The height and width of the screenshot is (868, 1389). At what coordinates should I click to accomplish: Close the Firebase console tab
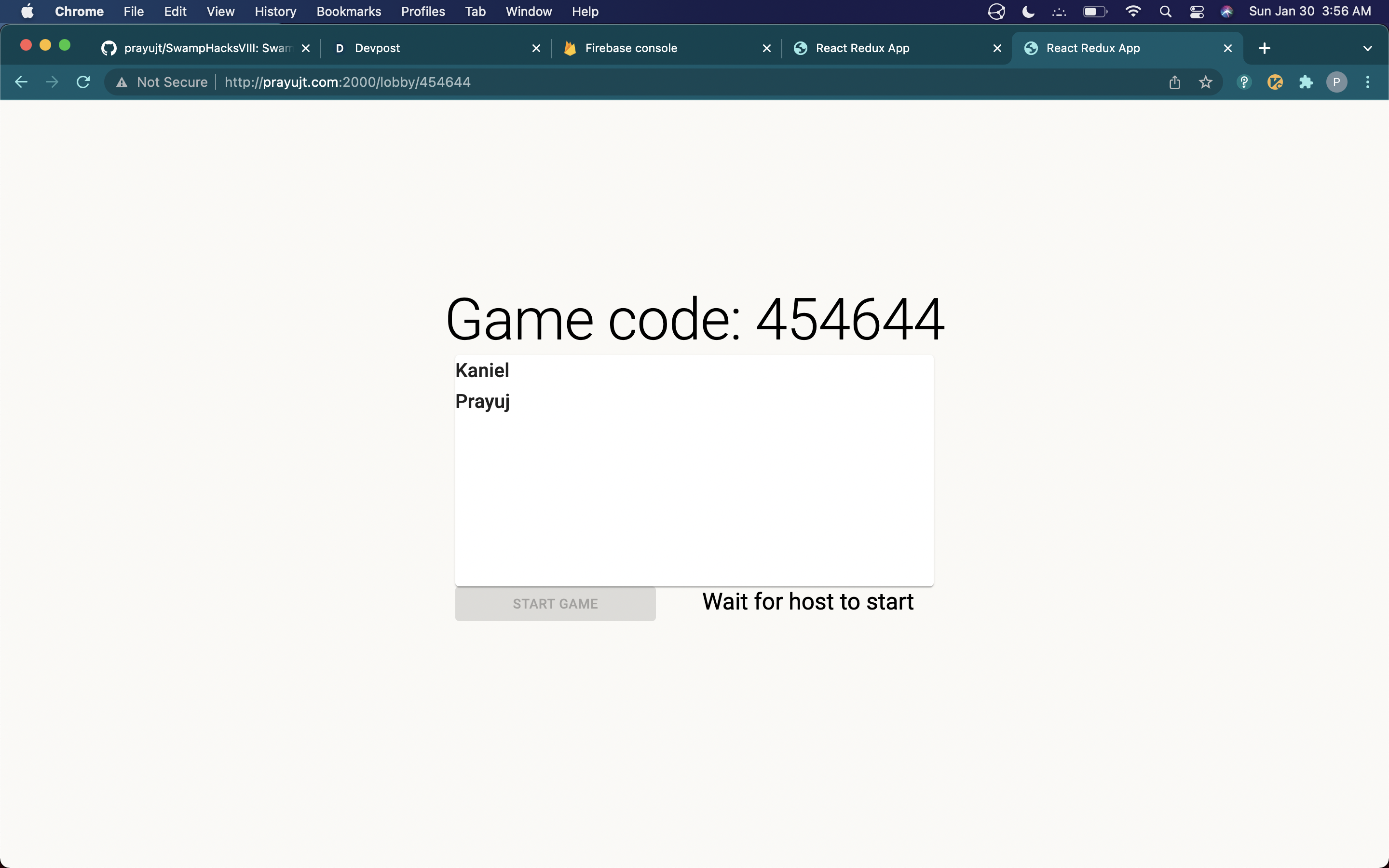coord(766,48)
